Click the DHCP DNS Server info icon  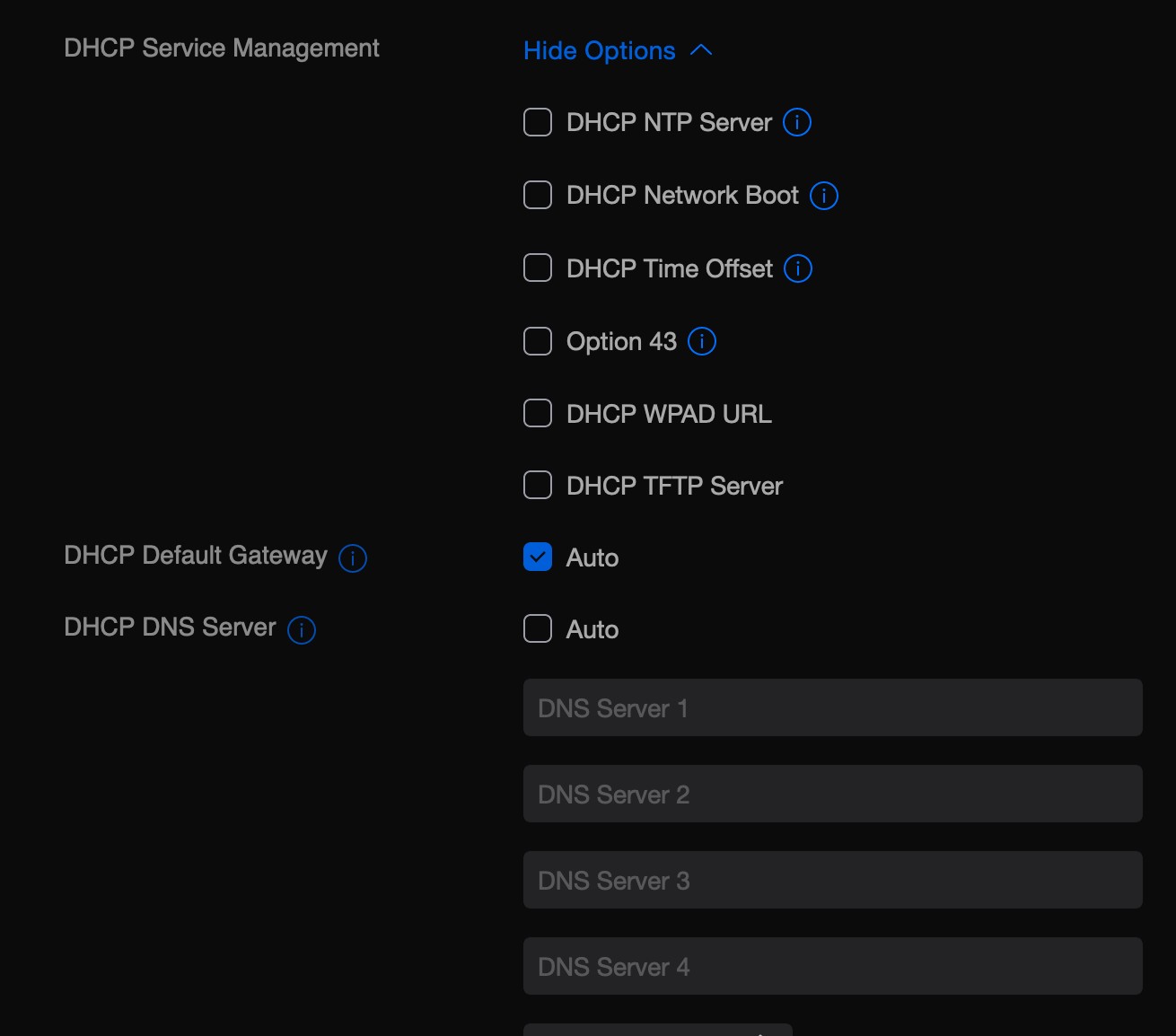(x=301, y=630)
